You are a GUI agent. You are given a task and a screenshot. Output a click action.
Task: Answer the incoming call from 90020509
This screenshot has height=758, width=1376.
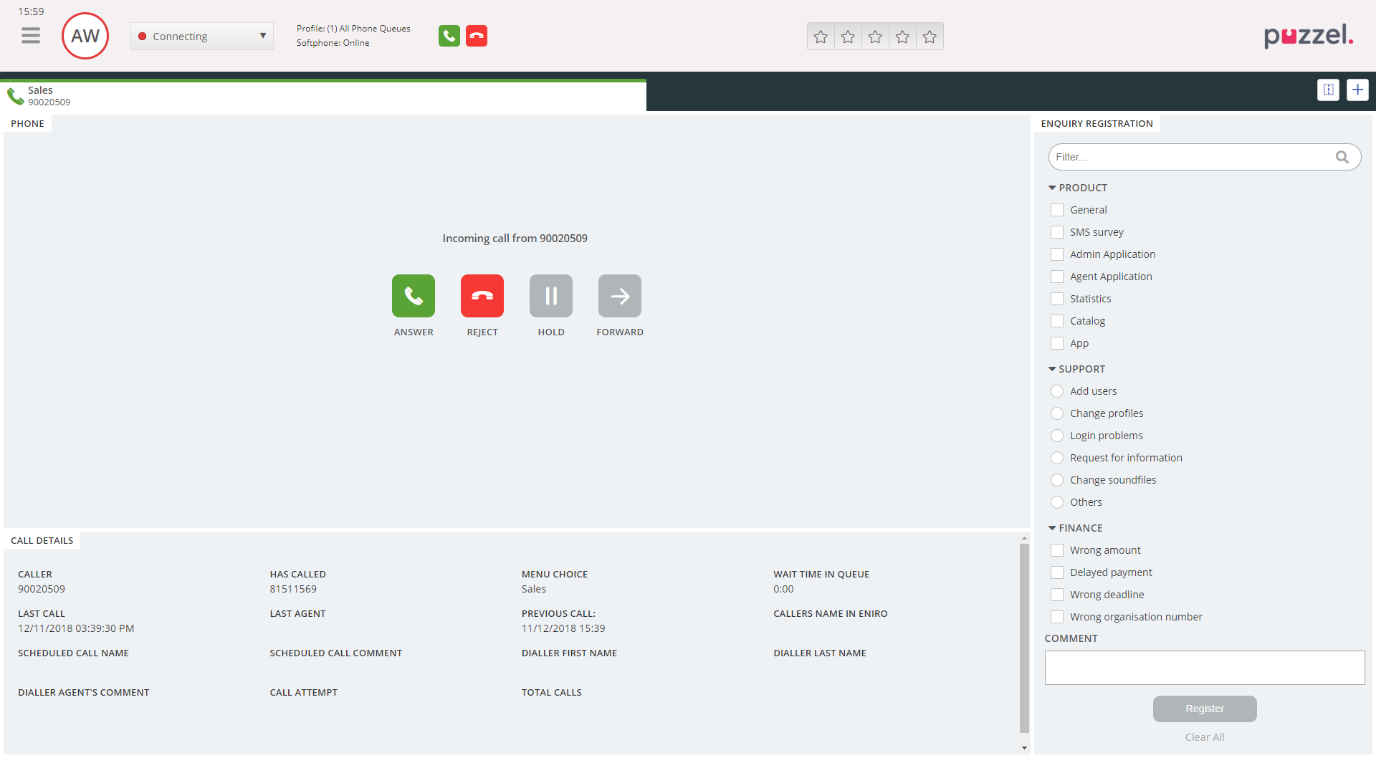[413, 295]
